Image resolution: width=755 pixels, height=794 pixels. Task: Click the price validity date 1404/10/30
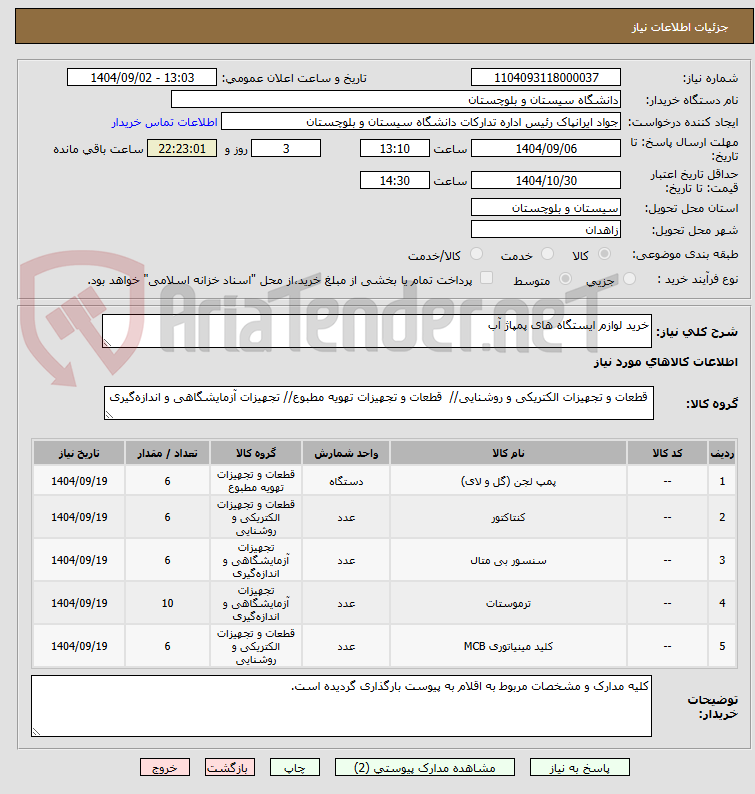pyautogui.click(x=545, y=180)
